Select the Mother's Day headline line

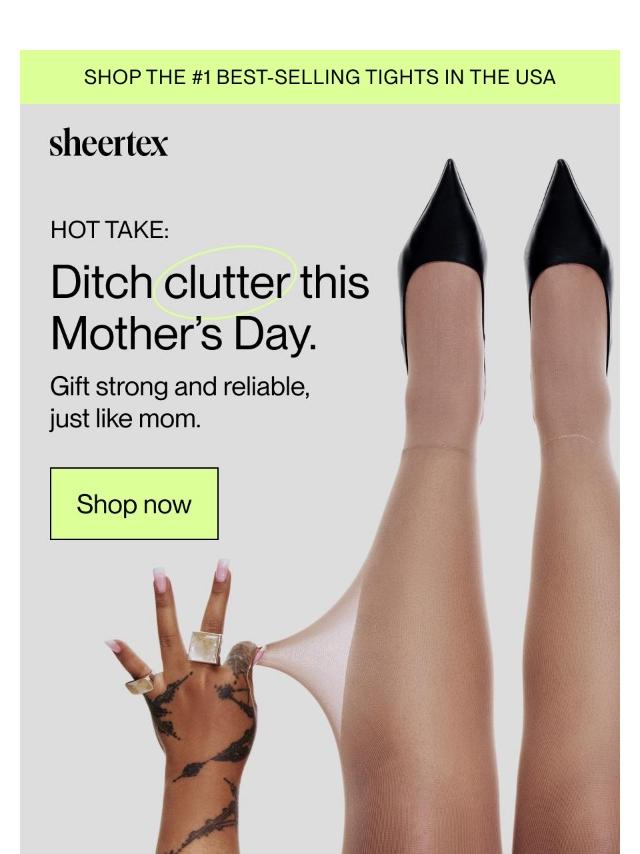point(184,334)
